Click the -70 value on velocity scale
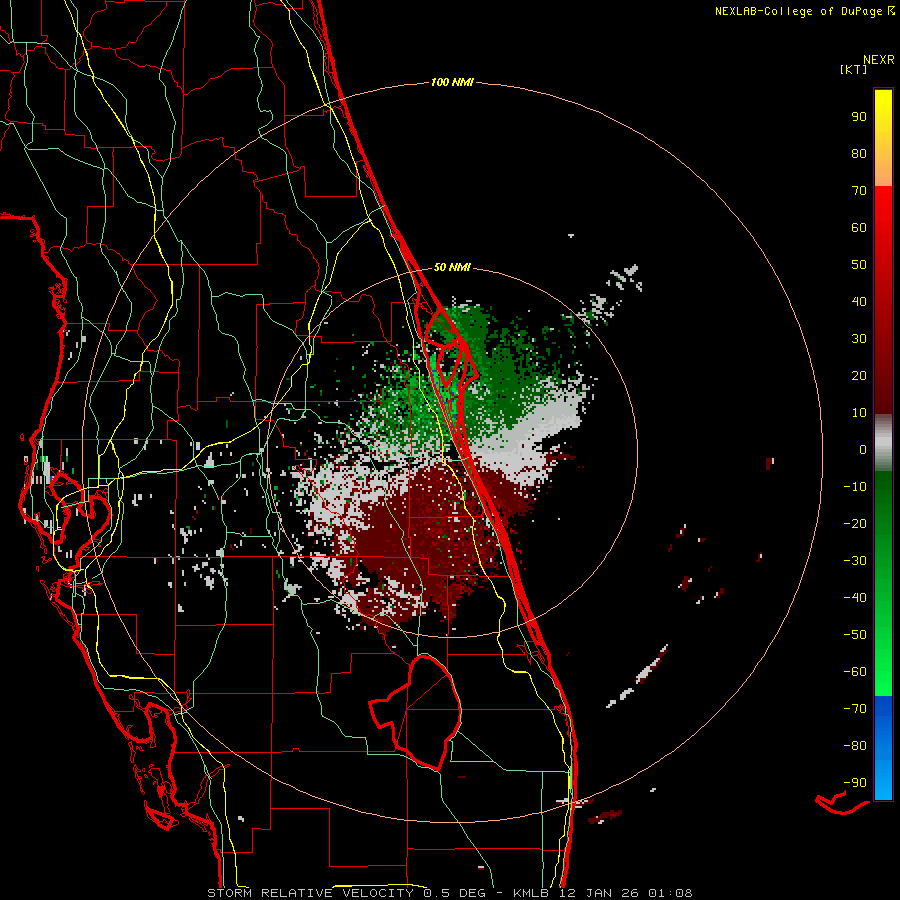This screenshot has height=900, width=900. coord(855,709)
